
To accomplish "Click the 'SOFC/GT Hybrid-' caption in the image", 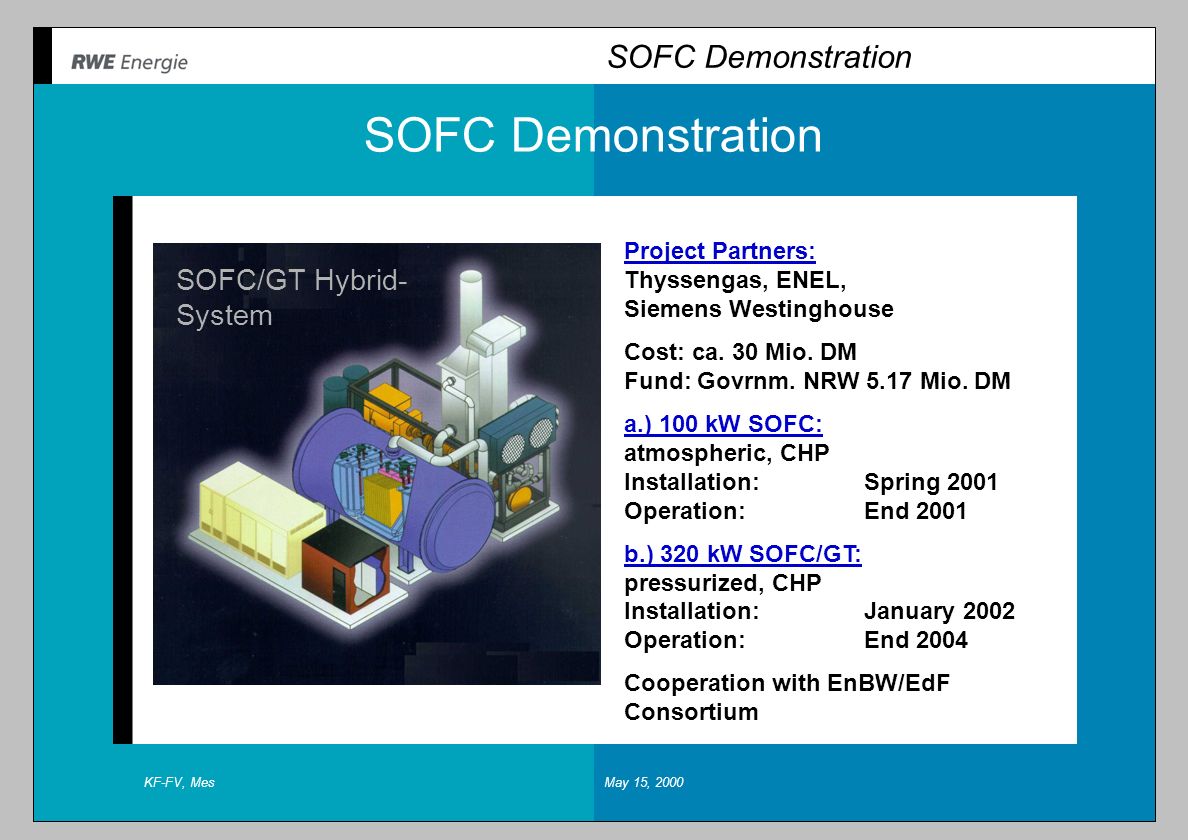I will point(292,280).
